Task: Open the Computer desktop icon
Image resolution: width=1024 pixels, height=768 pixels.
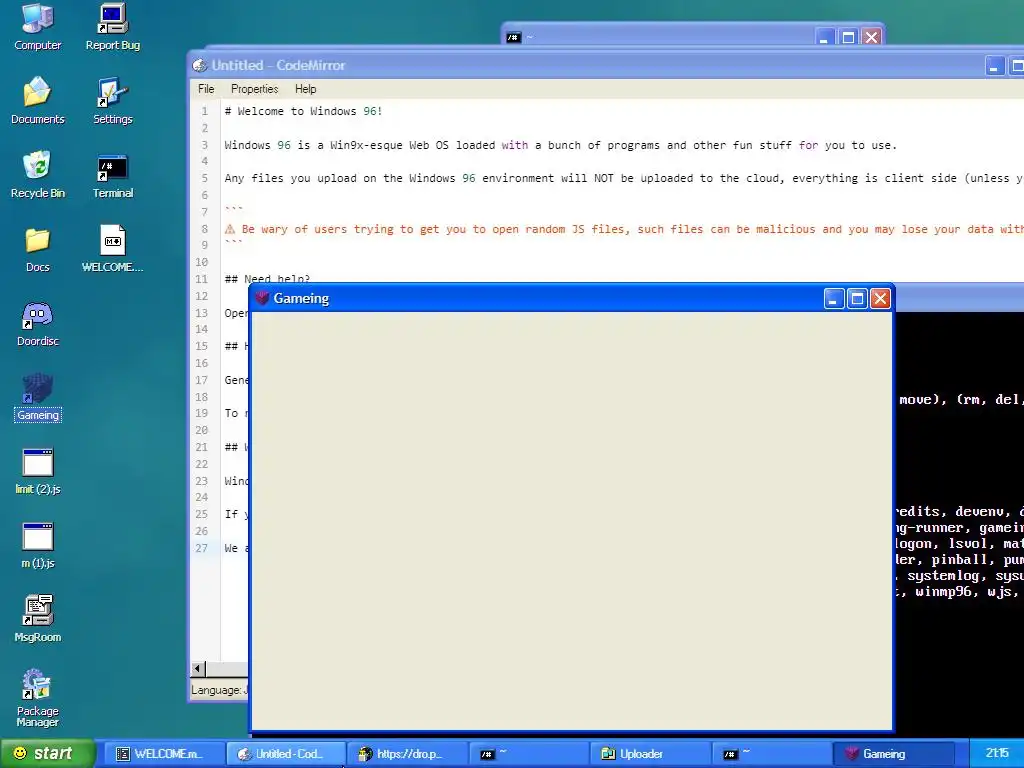Action: [x=37, y=26]
